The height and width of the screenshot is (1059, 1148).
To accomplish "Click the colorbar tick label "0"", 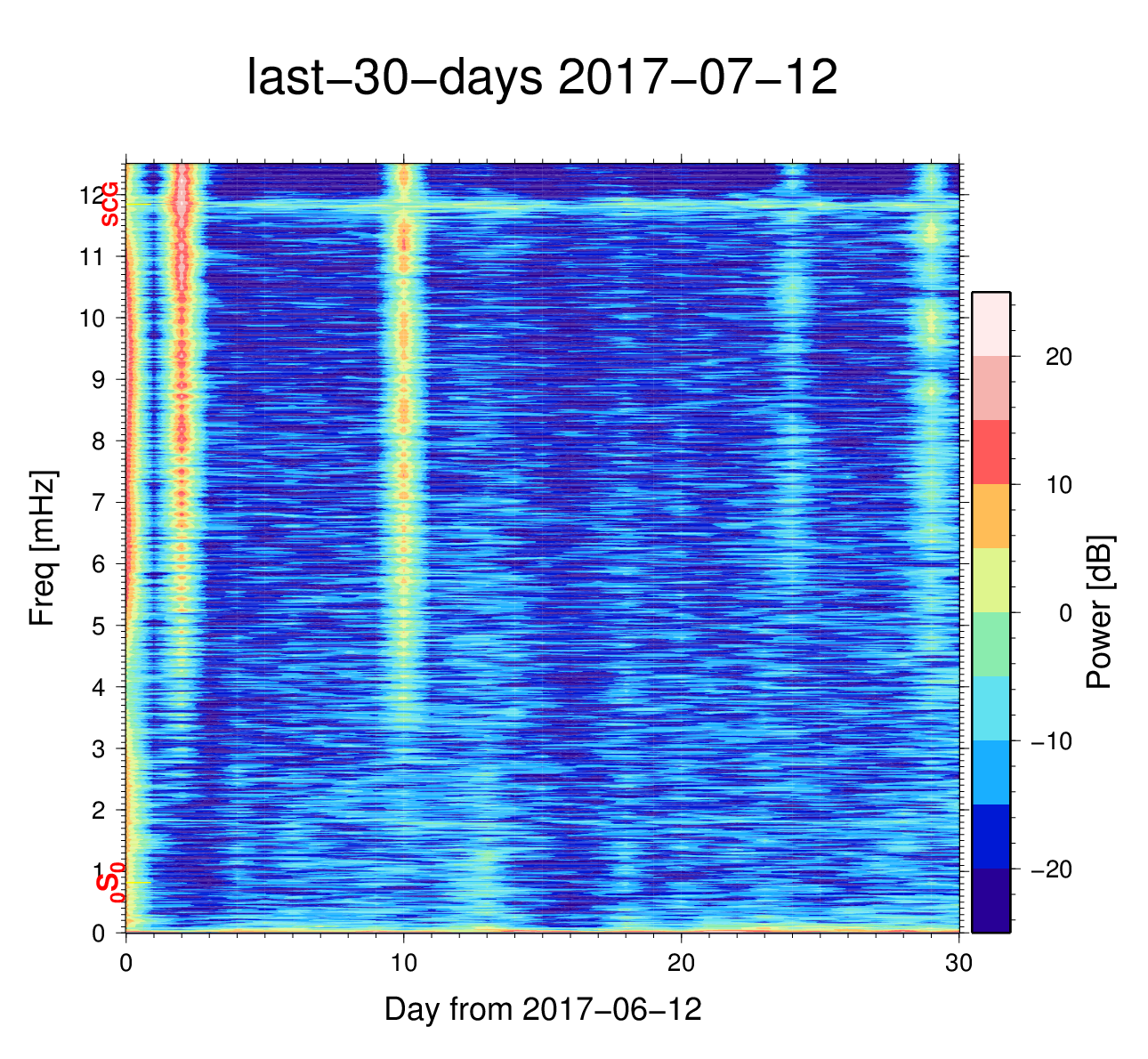I will (x=1064, y=613).
